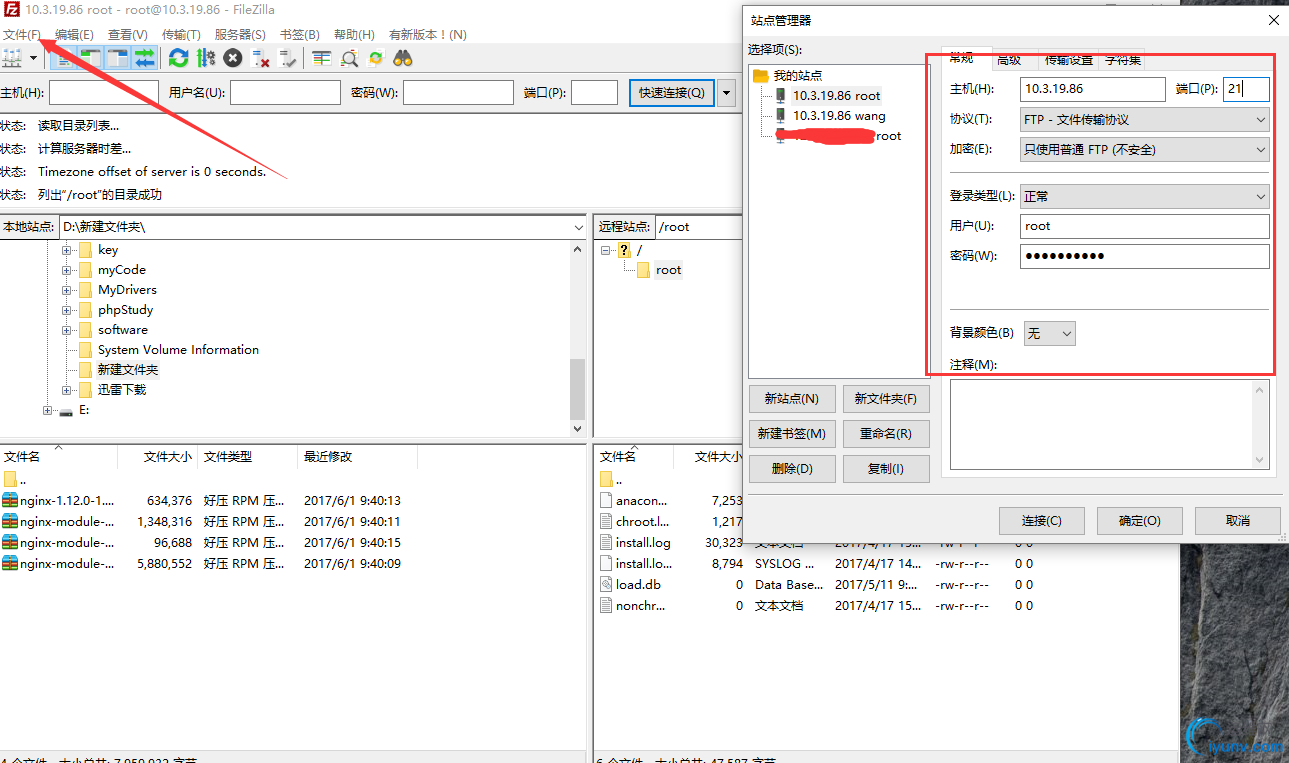Open the 登录类型(L) dropdown
The height and width of the screenshot is (763, 1289).
click(x=1145, y=196)
